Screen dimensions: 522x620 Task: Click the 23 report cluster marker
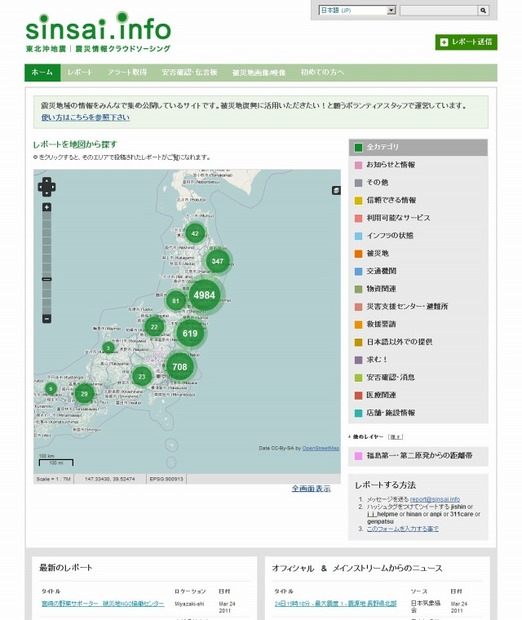pos(142,376)
